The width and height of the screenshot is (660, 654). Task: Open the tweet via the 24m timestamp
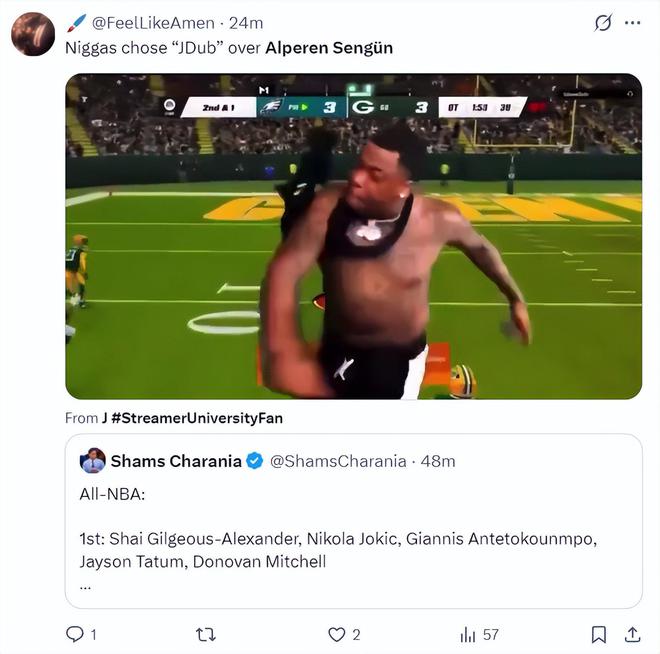[x=246, y=22]
